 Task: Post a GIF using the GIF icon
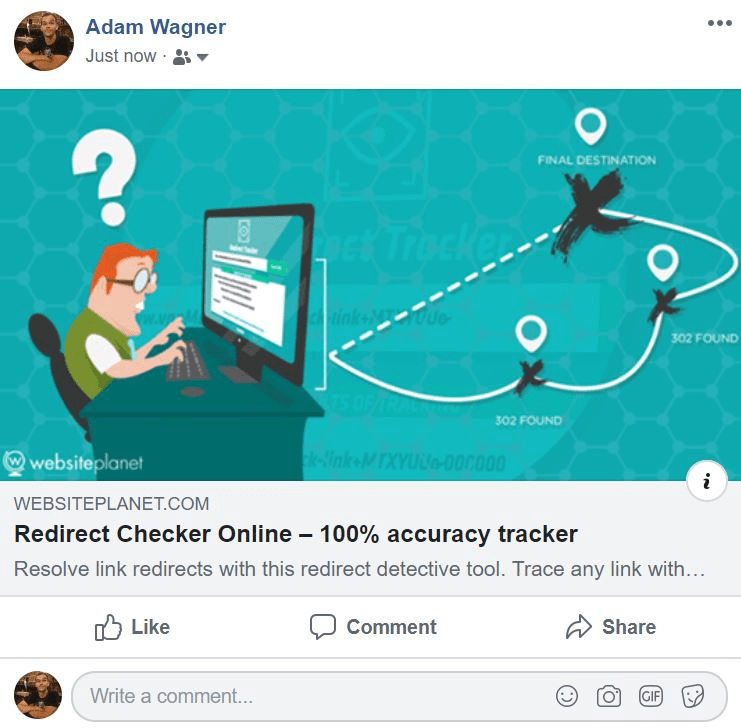[x=651, y=696]
